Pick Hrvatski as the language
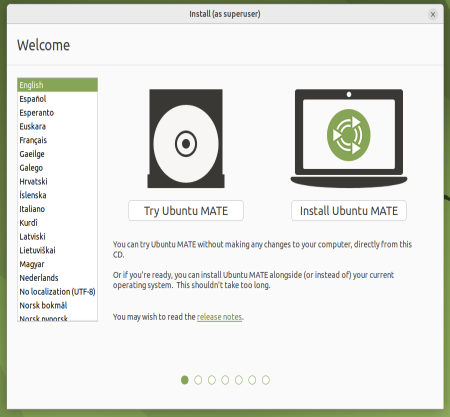The width and height of the screenshot is (450, 417). pos(57,181)
